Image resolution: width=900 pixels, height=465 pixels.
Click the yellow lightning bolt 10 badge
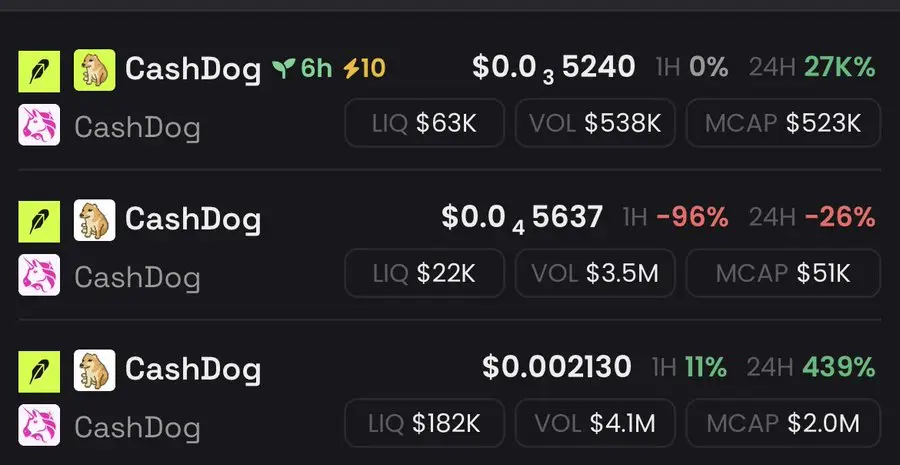[x=364, y=69]
